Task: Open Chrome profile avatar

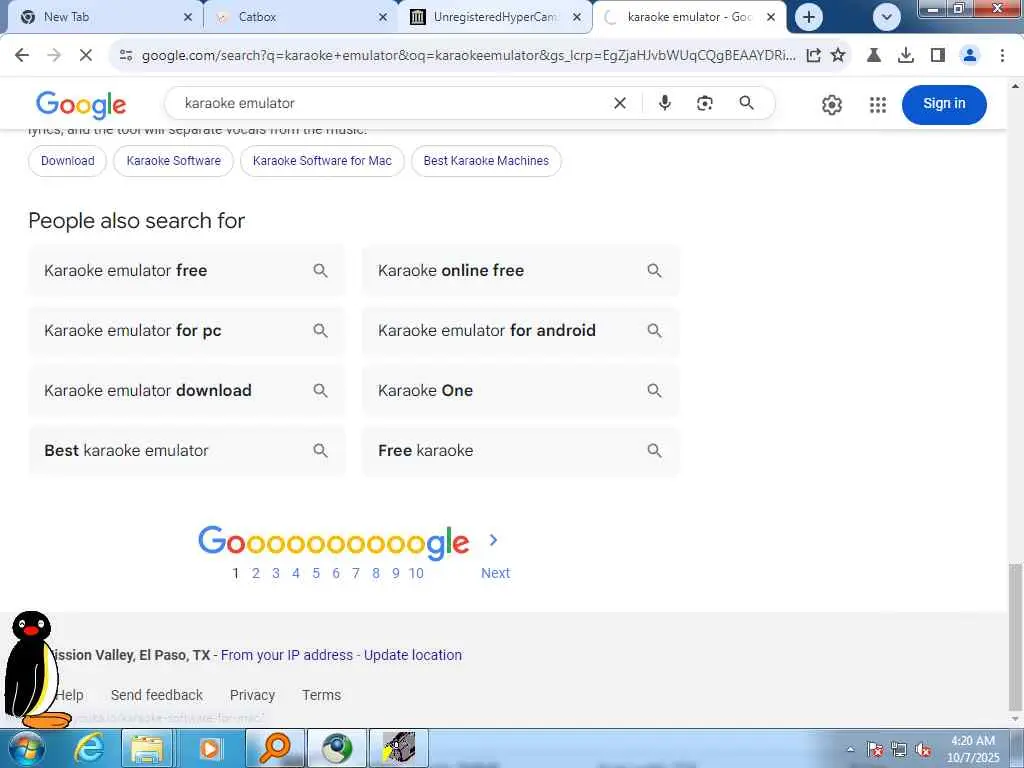Action: [970, 56]
